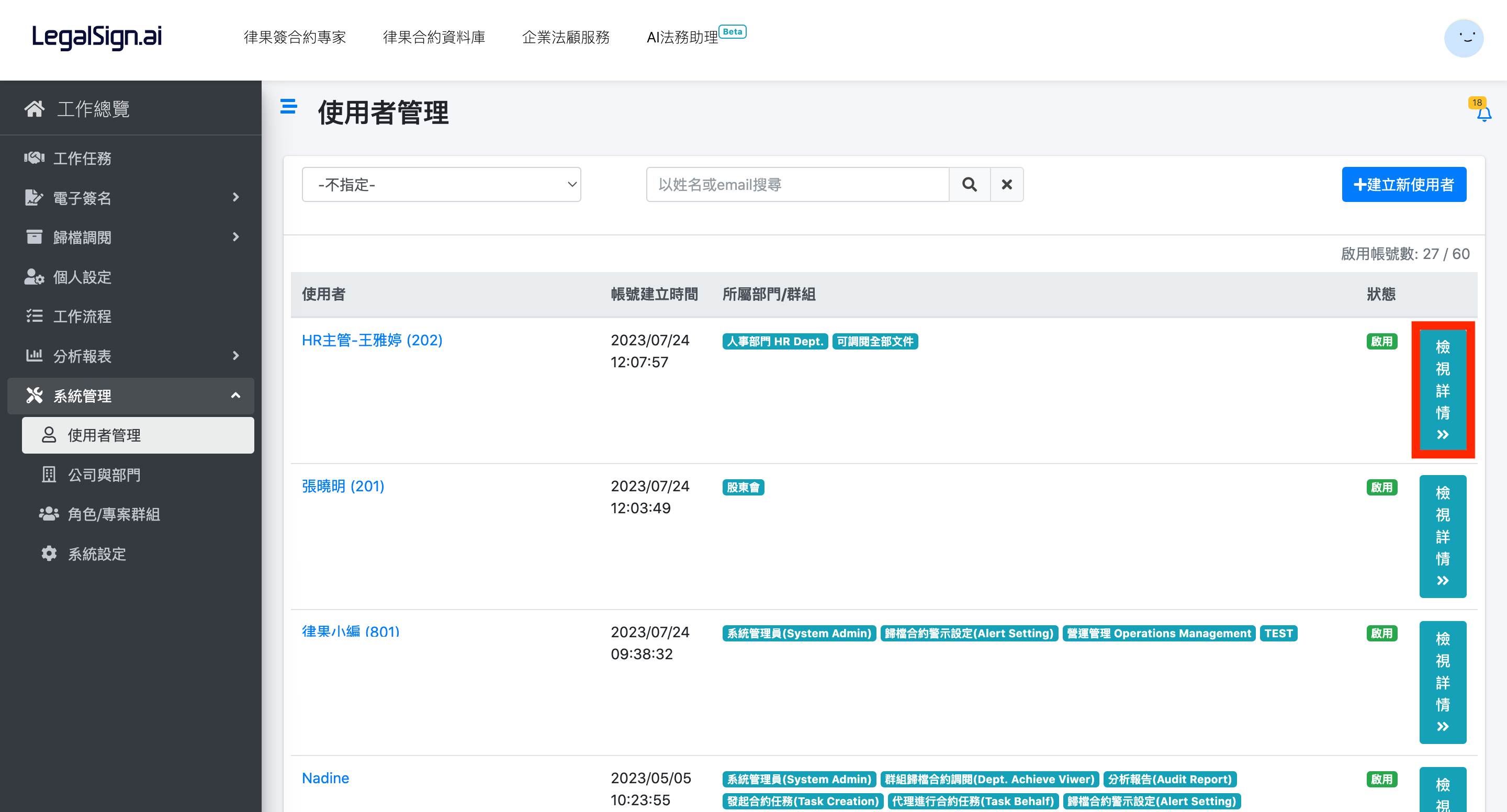Click the handshake icon for 工作任務
Viewport: 1507px width, 812px height.
[x=34, y=158]
